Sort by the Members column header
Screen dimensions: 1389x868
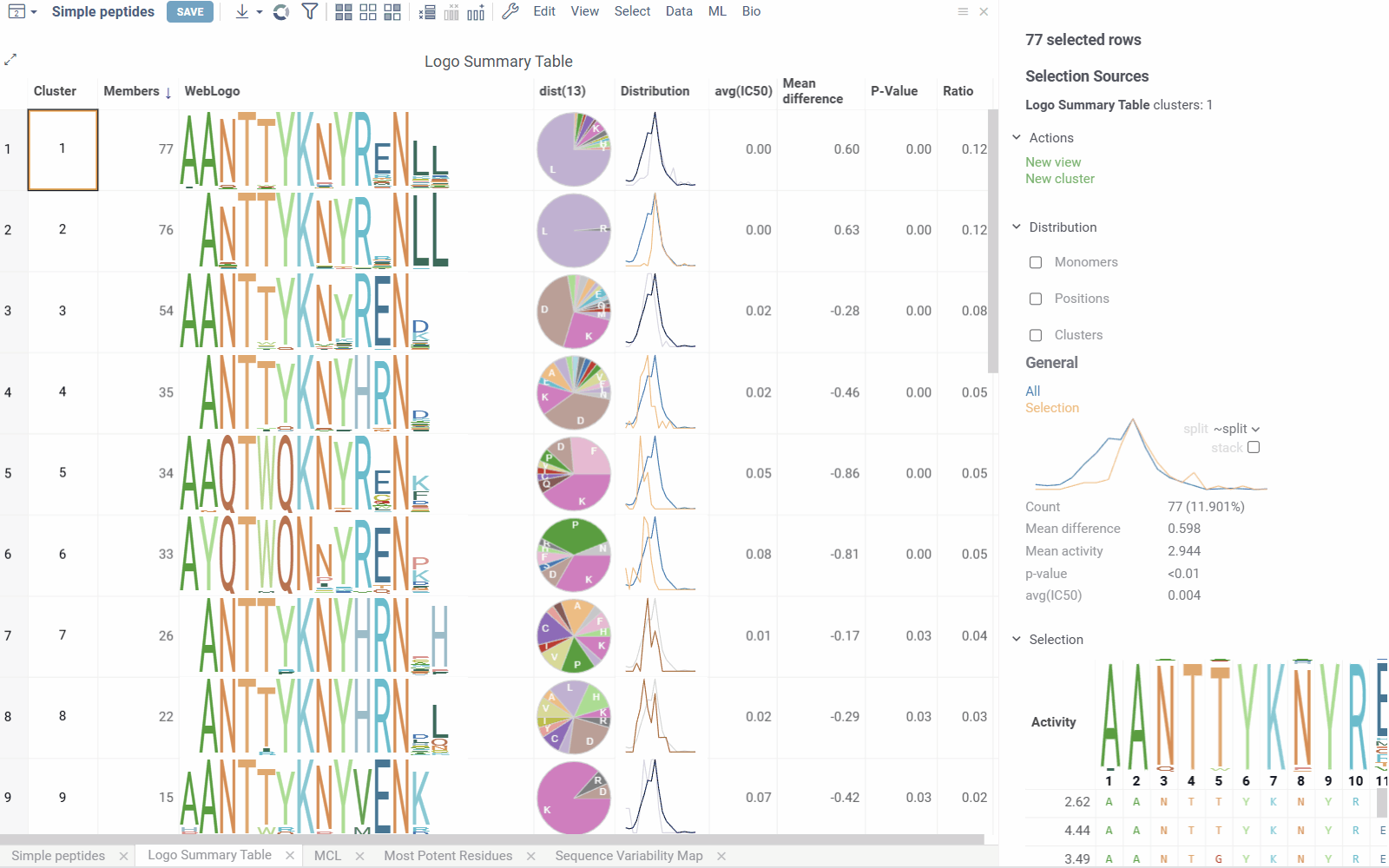[x=132, y=91]
